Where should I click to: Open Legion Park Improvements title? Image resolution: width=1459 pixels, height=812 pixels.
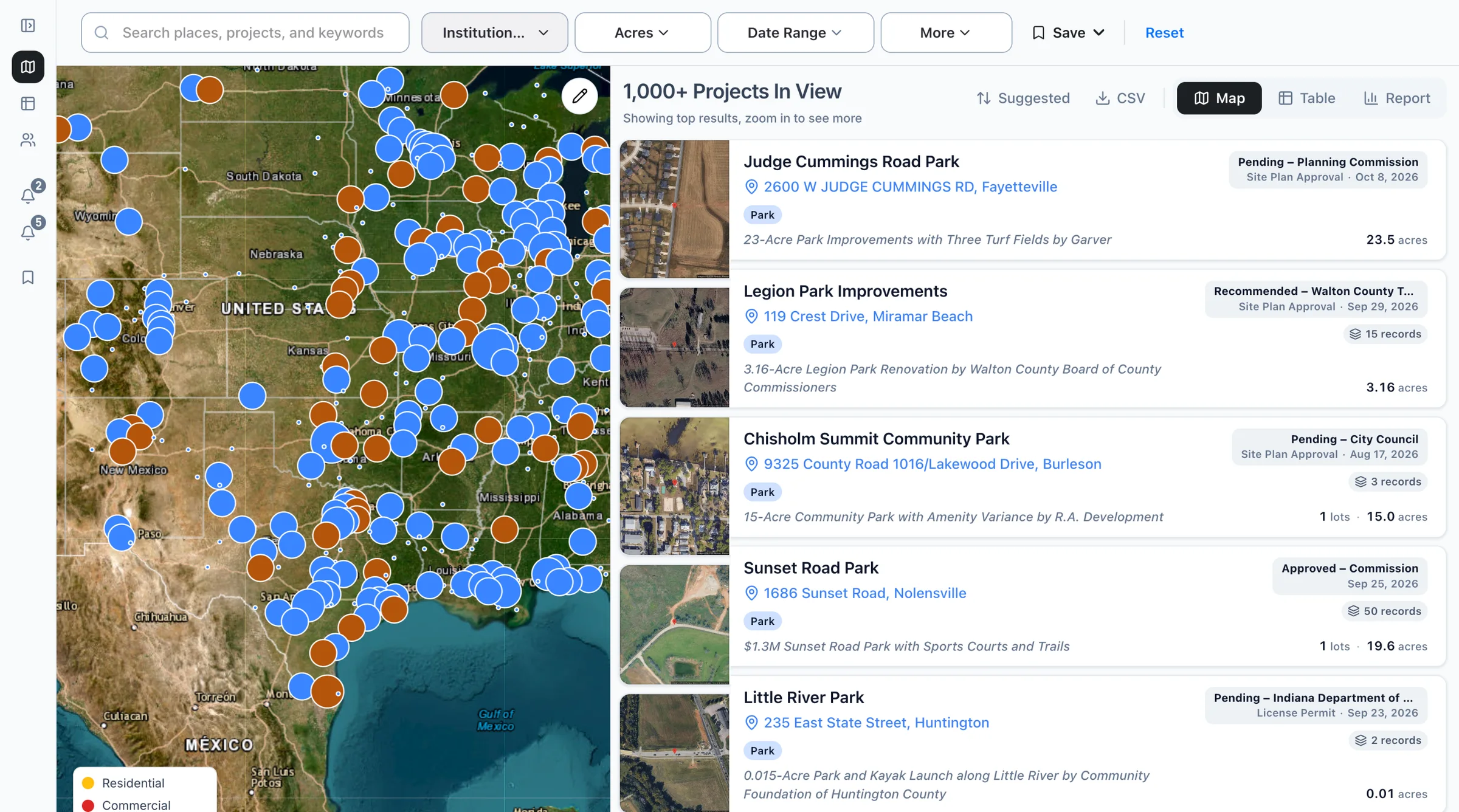pos(845,291)
